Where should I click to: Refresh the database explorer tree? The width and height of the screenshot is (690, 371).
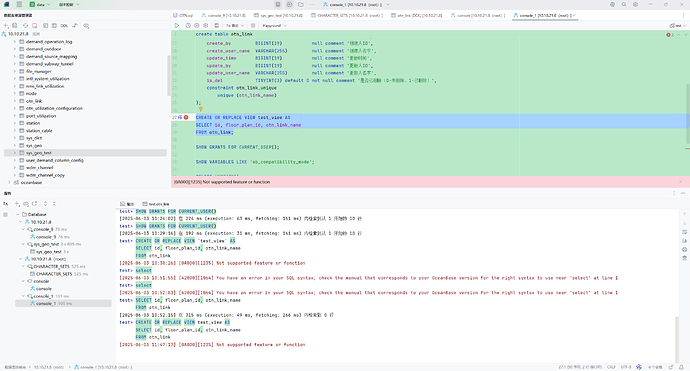pyautogui.click(x=26, y=26)
